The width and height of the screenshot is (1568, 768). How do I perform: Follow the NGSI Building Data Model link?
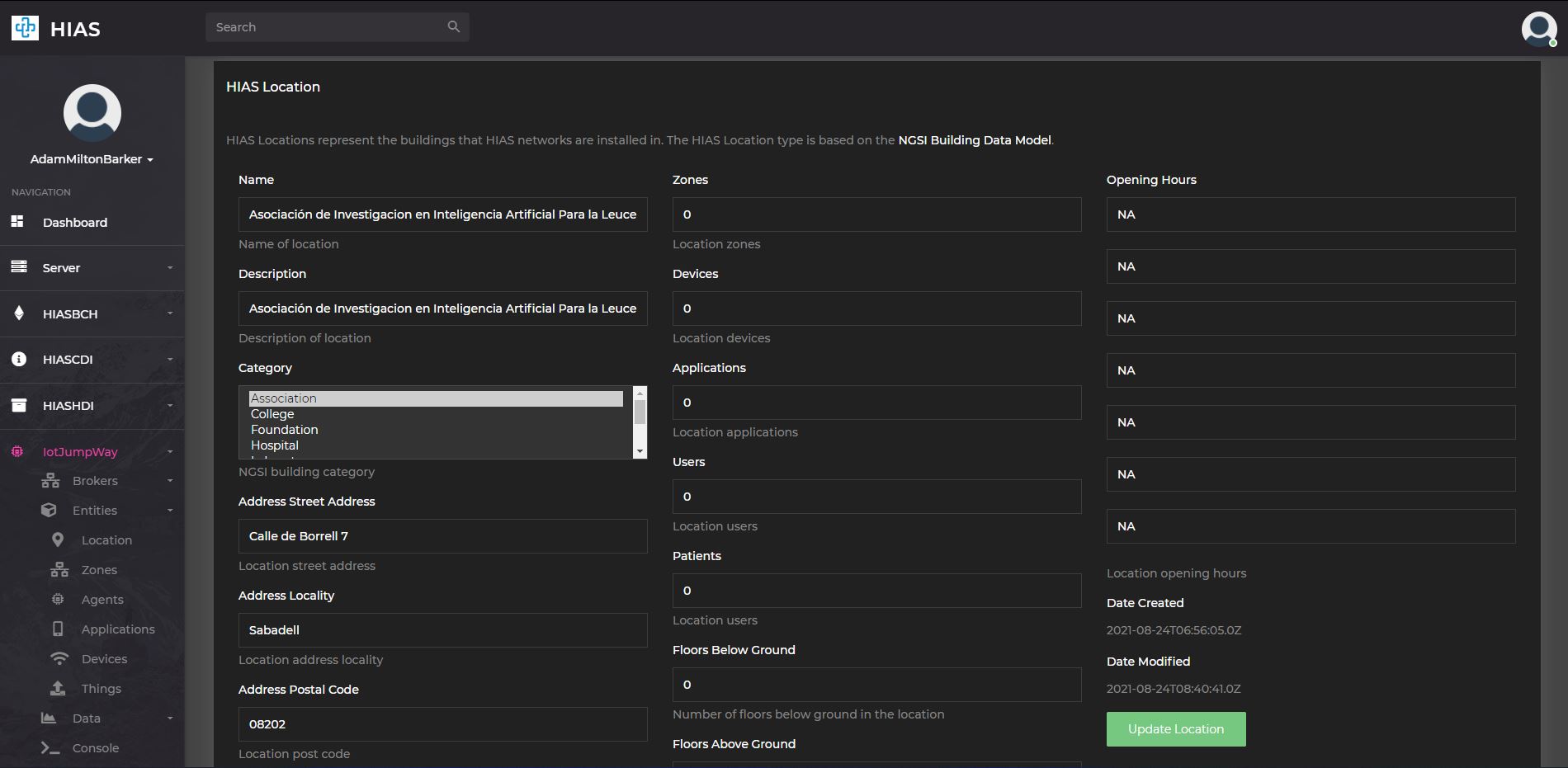coord(975,140)
